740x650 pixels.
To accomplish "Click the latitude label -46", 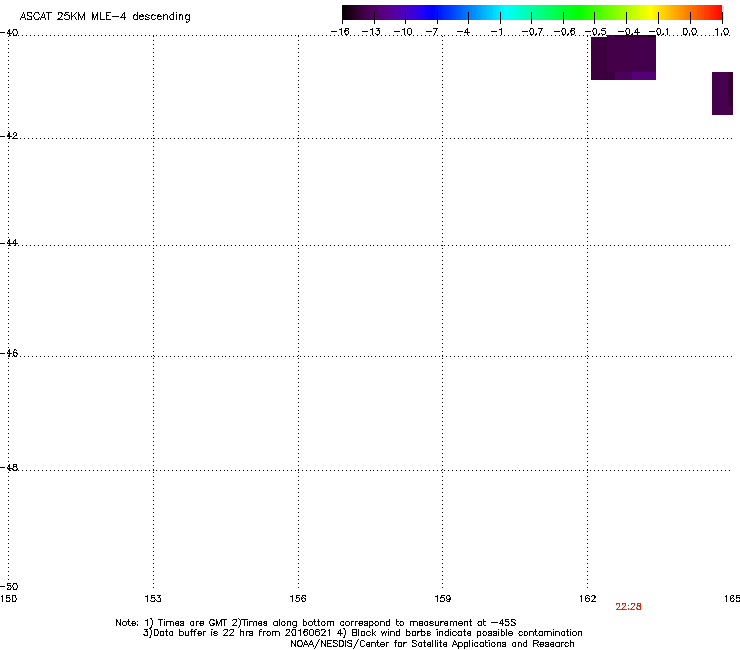I will (x=9, y=354).
